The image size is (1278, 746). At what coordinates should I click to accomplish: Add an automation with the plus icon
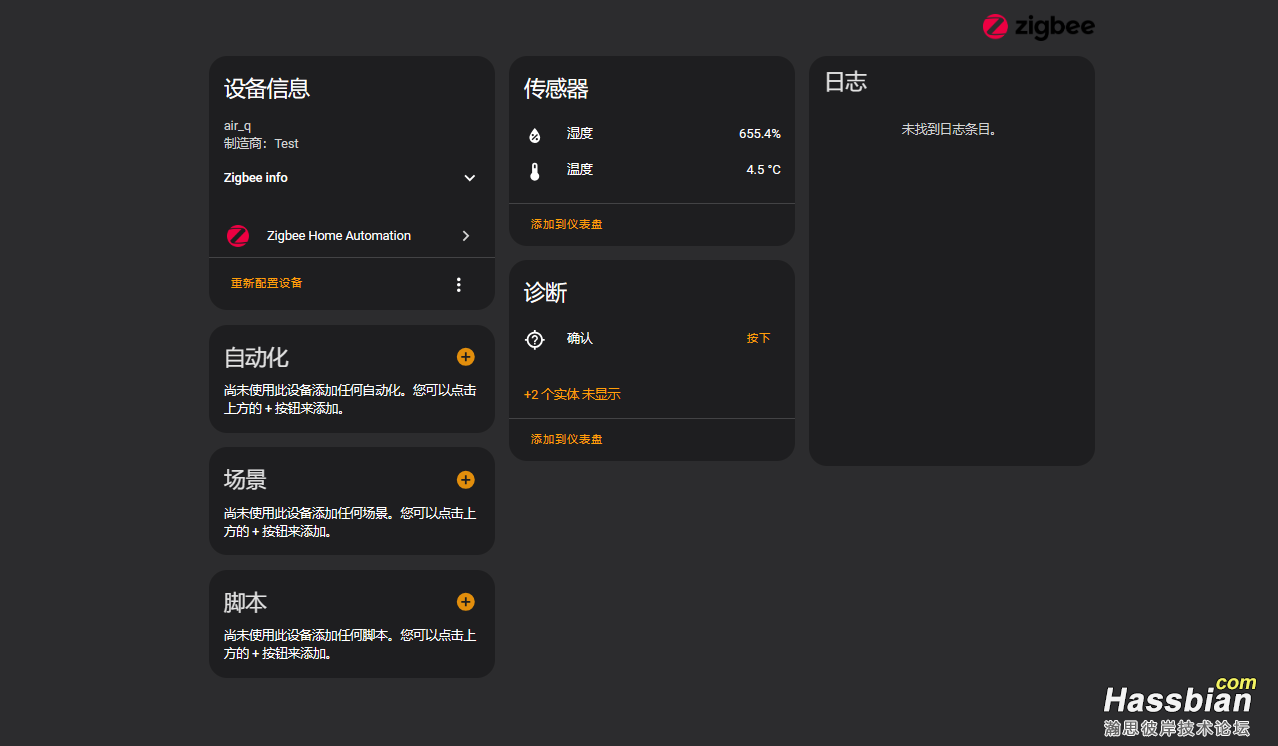pos(466,357)
